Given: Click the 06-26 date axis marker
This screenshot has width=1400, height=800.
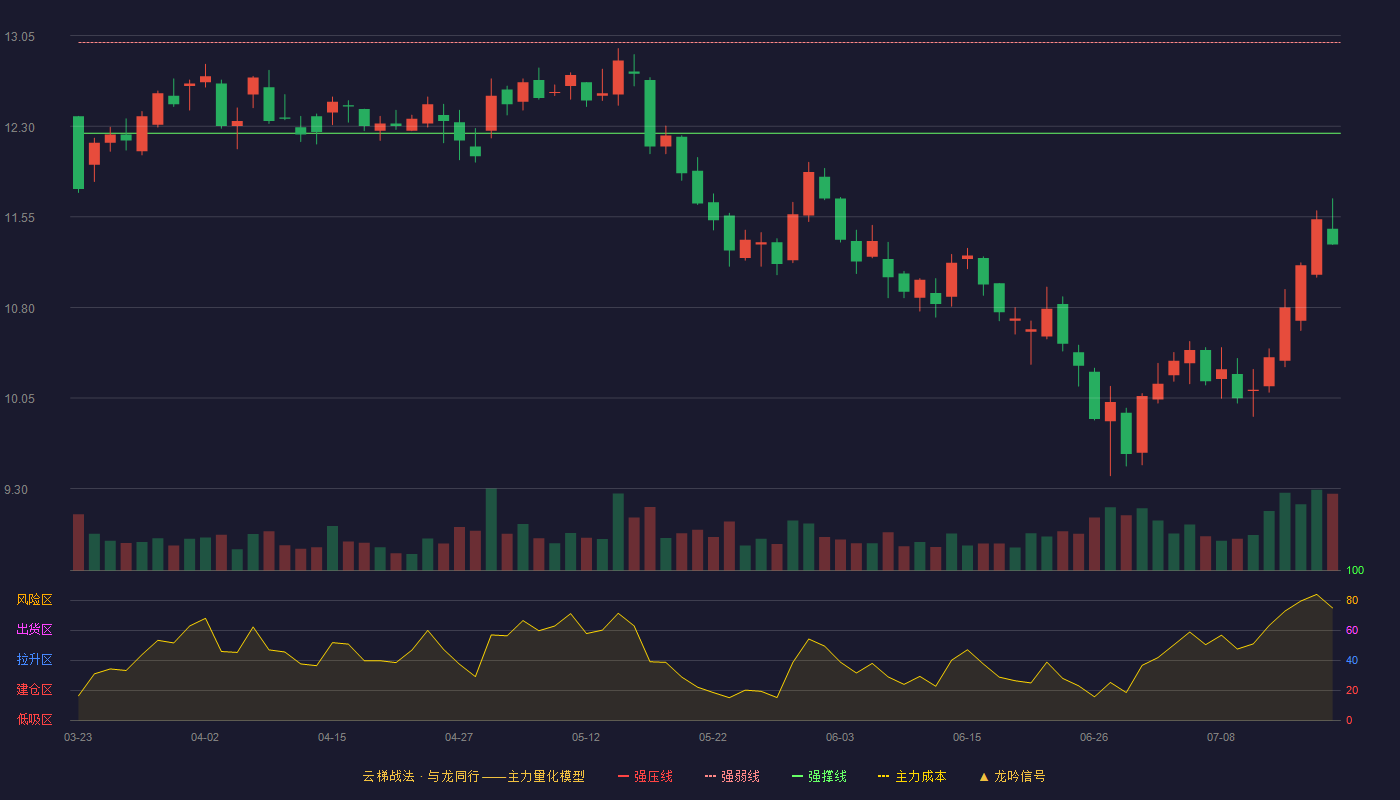Looking at the screenshot, I should coord(1094,737).
